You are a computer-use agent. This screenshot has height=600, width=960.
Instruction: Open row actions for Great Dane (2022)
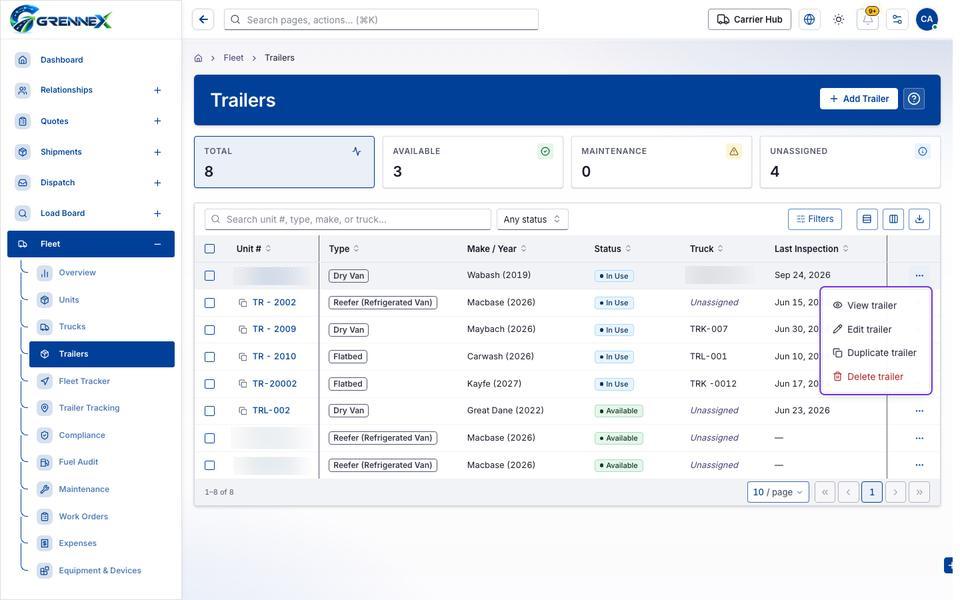(920, 411)
